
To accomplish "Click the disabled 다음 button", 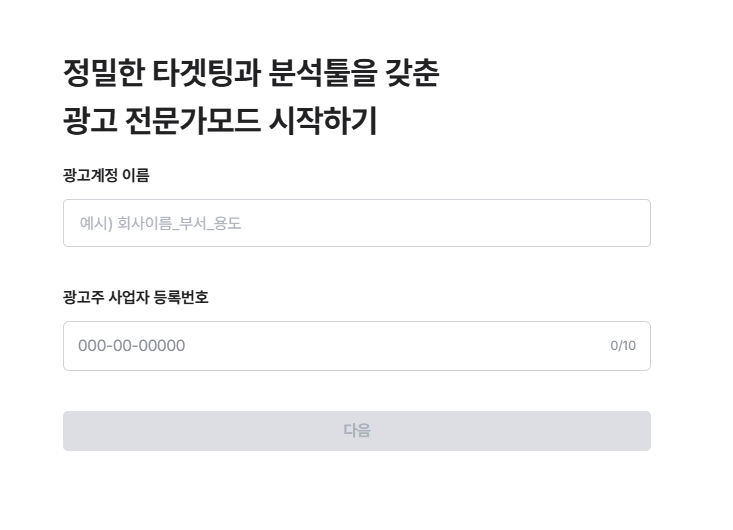I will [357, 431].
